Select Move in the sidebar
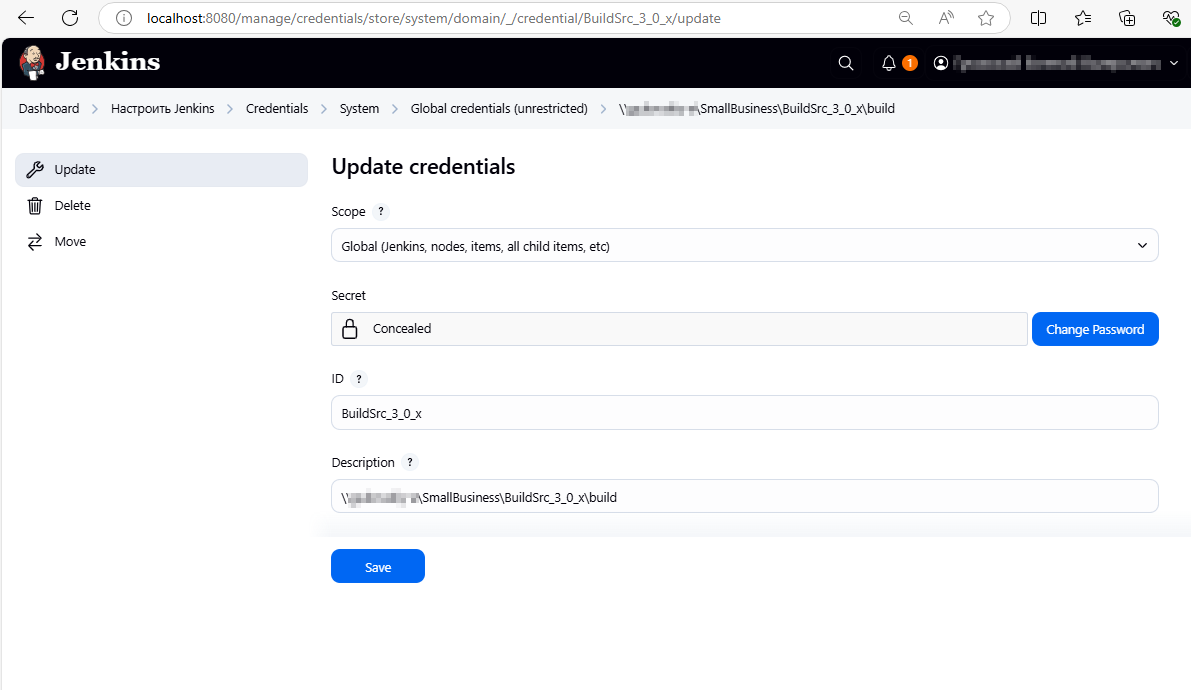The height and width of the screenshot is (690, 1191). [x=70, y=242]
